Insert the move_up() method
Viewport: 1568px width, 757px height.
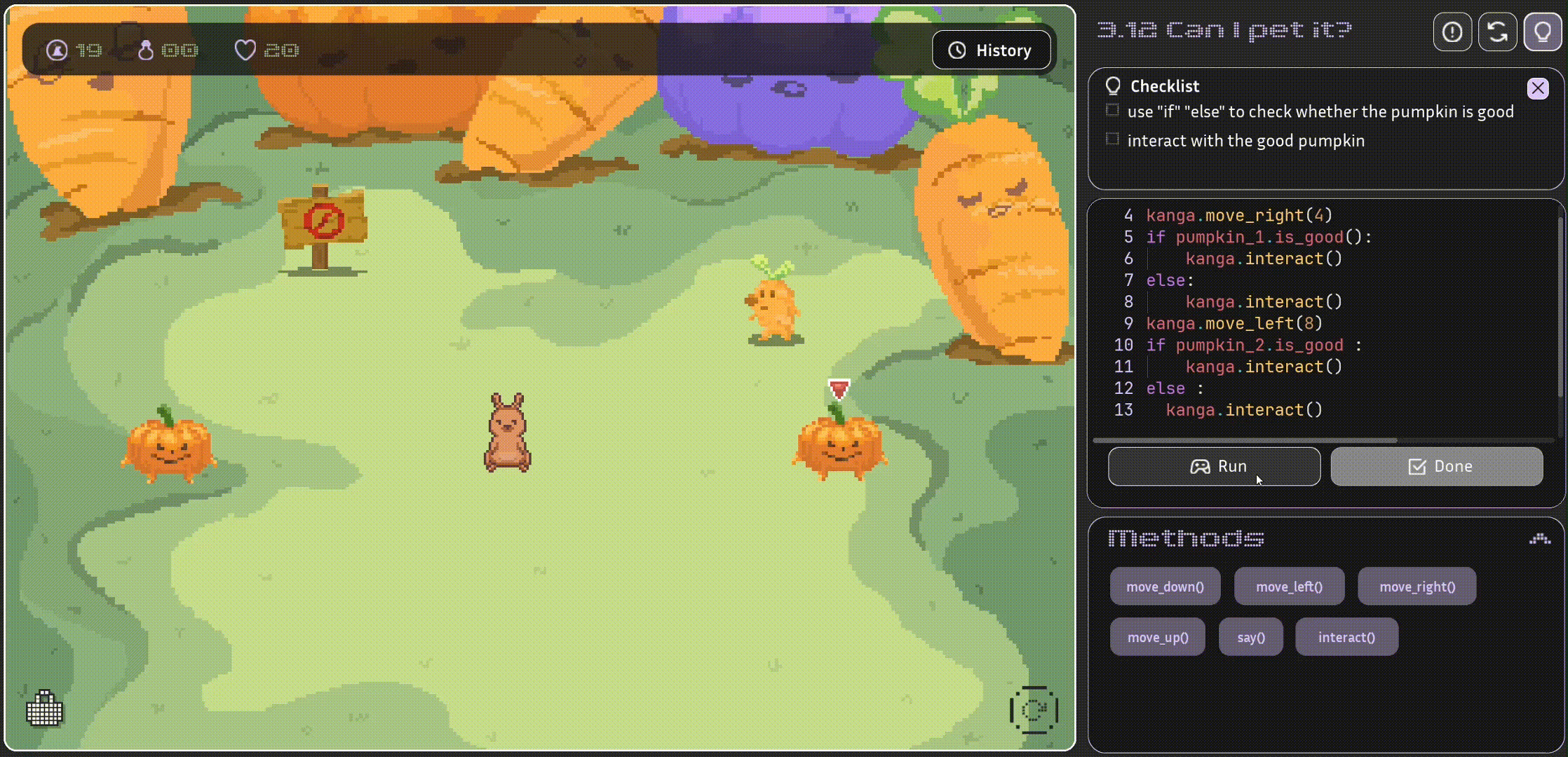pyautogui.click(x=1158, y=637)
